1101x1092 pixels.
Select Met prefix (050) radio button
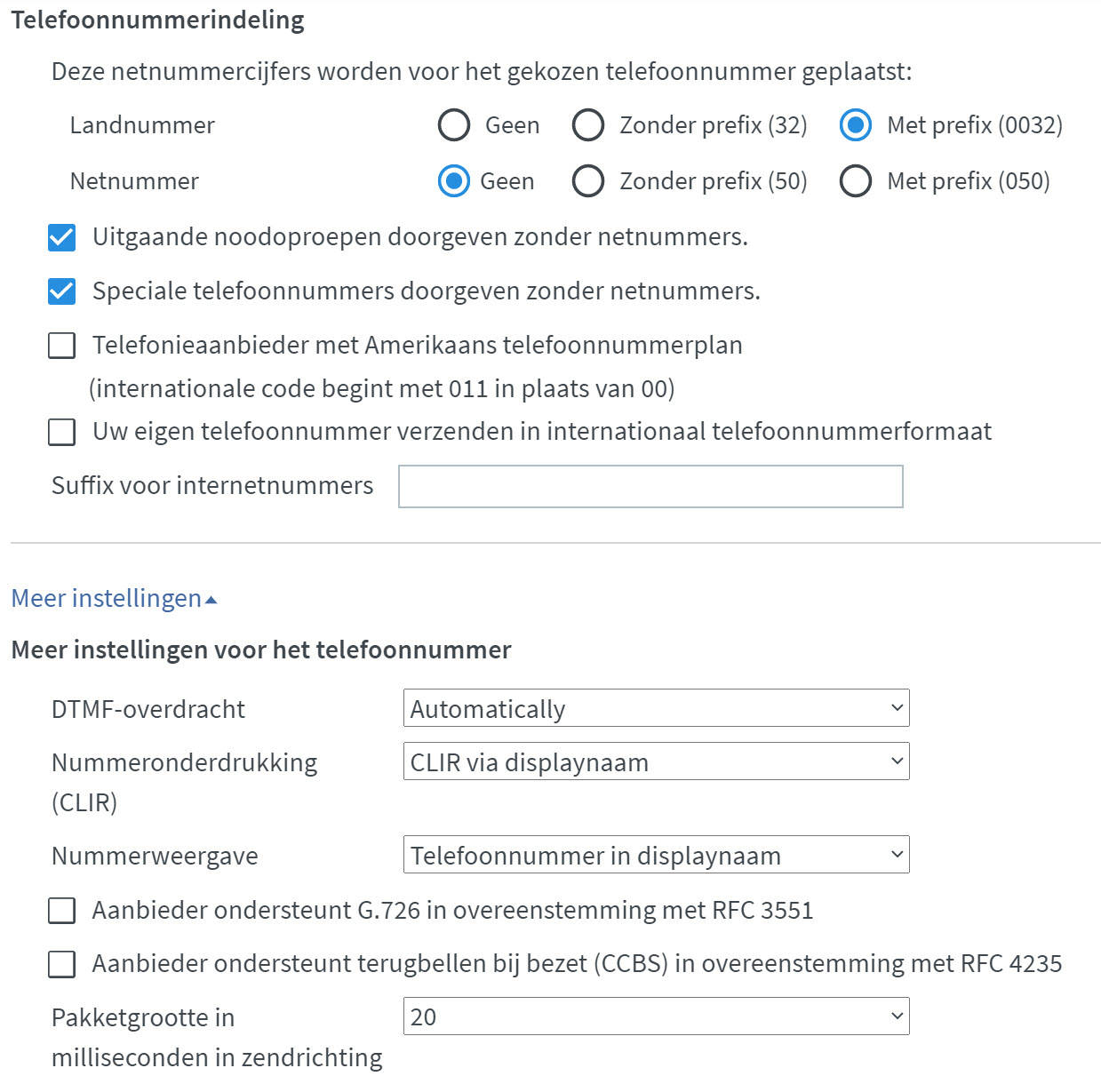tap(856, 181)
